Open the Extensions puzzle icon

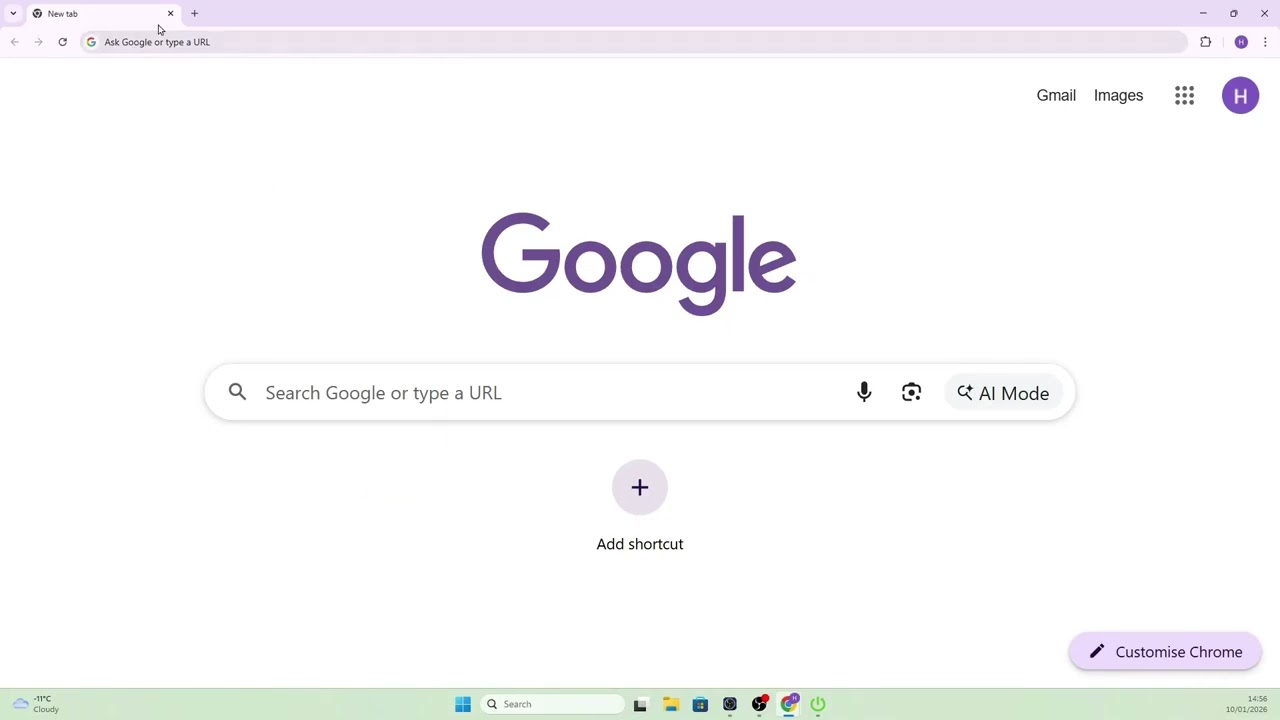[1205, 42]
